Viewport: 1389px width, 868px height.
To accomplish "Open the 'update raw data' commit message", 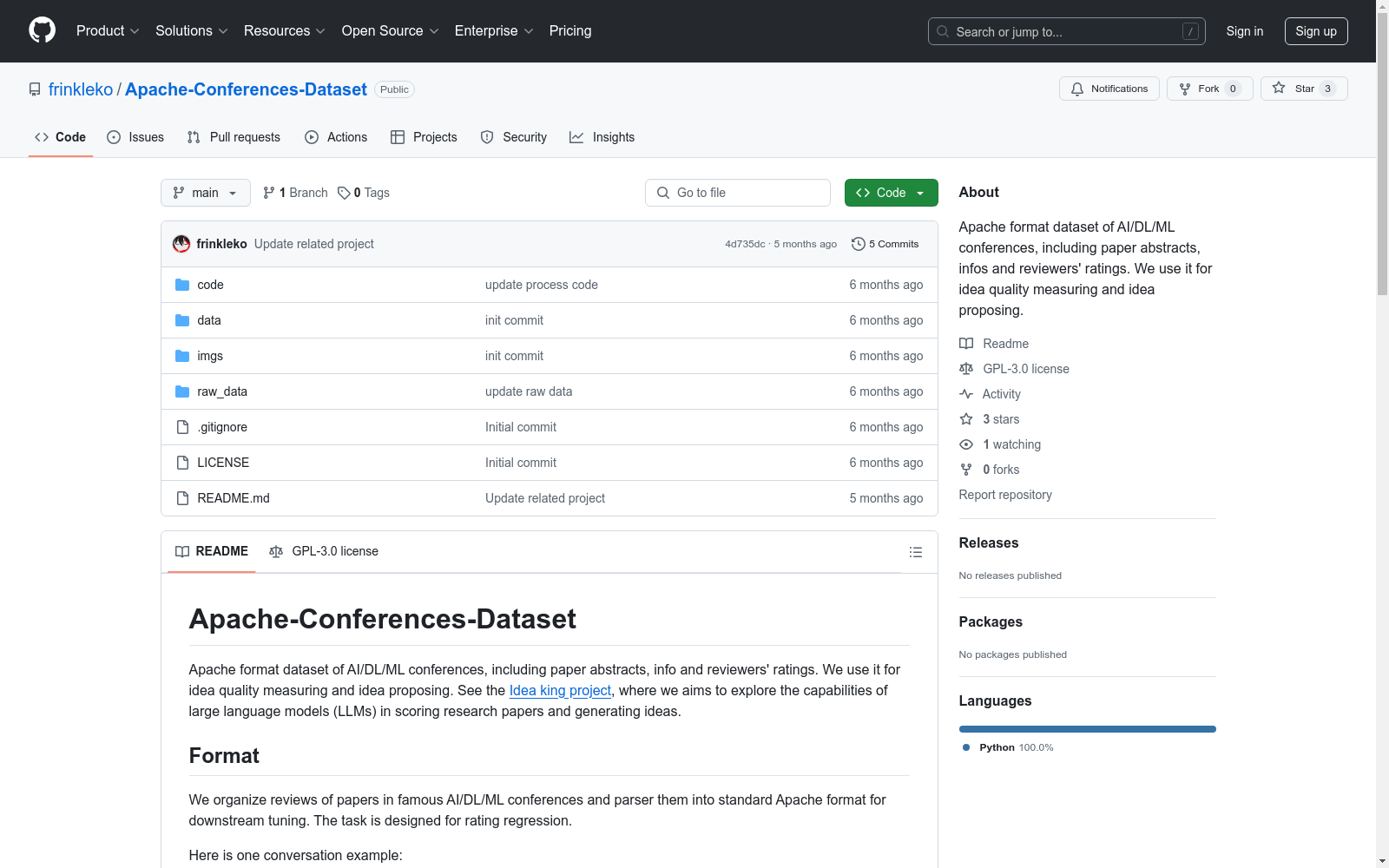I will pos(529,391).
